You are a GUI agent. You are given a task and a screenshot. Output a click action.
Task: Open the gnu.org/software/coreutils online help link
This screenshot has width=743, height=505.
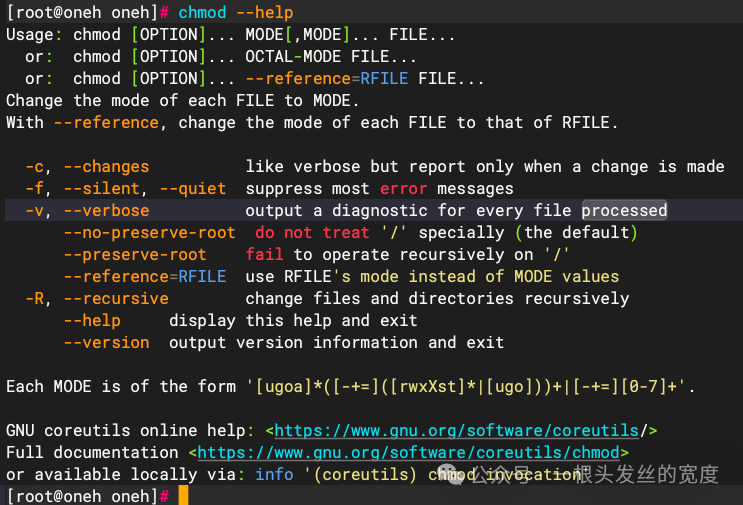457,430
